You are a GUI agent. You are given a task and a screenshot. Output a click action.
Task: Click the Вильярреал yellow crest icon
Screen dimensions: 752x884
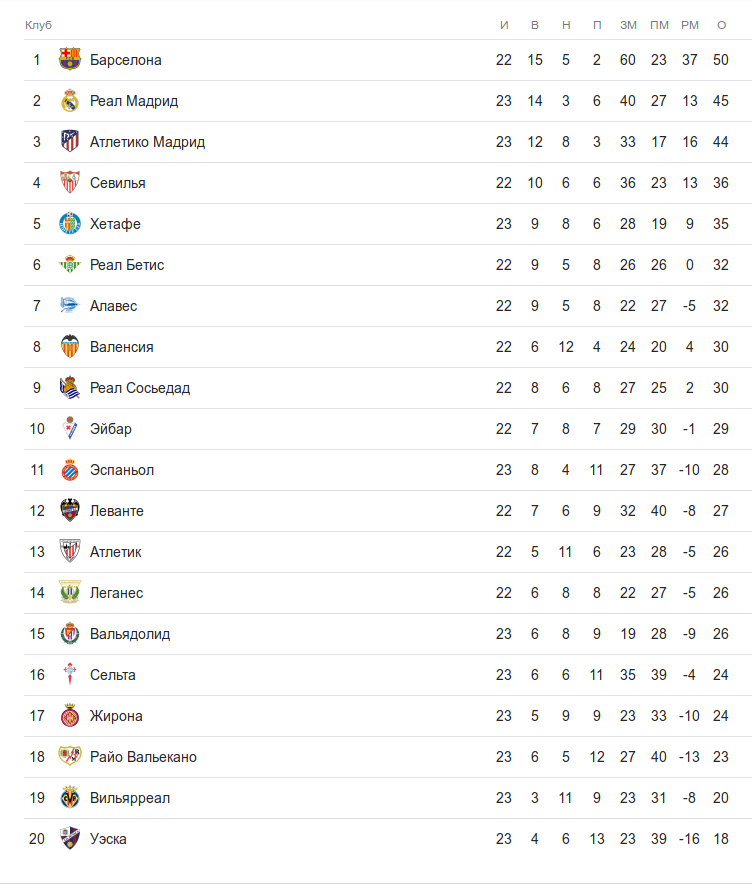coord(69,798)
